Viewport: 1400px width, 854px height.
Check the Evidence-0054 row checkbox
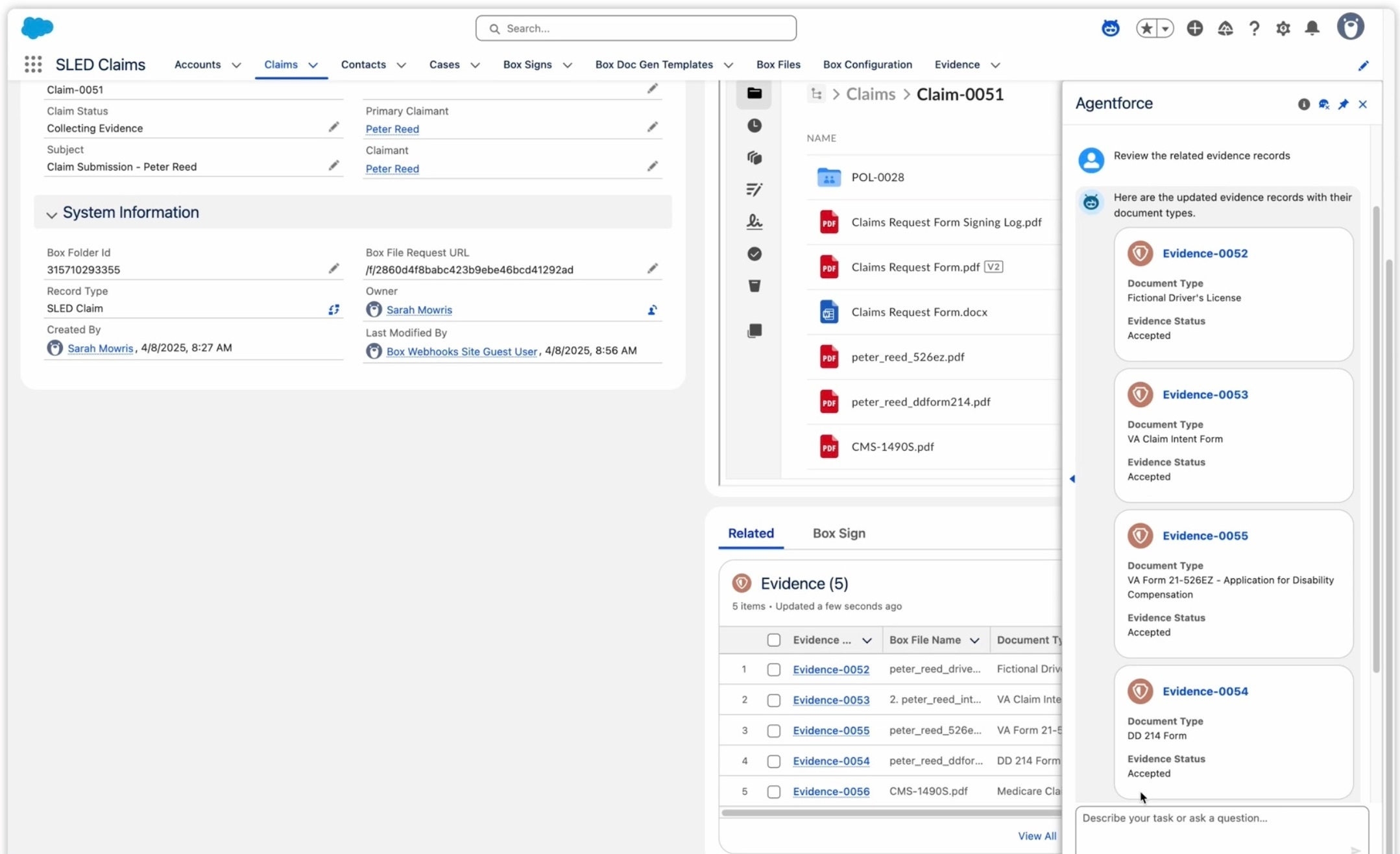point(773,761)
